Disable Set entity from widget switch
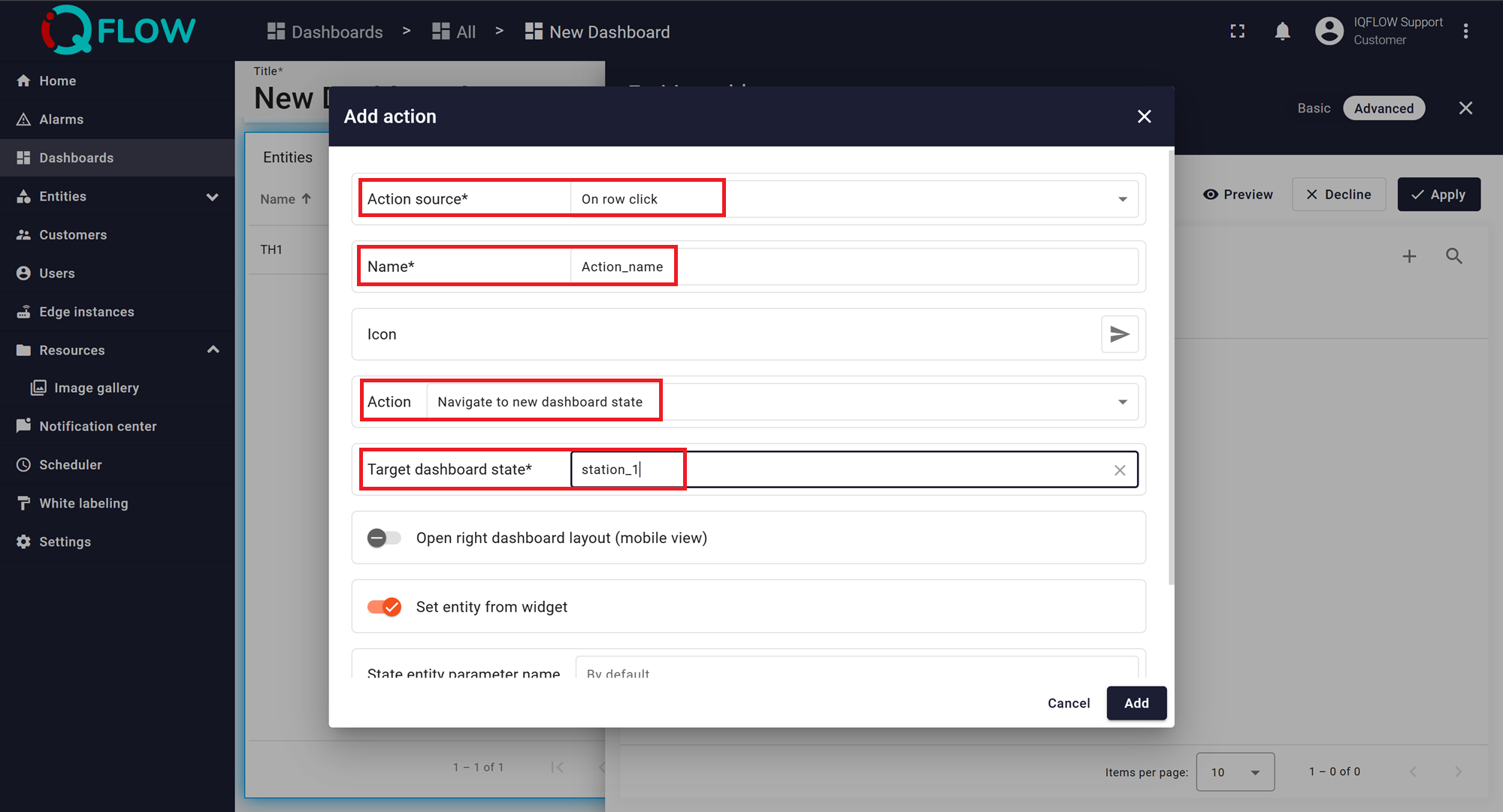This screenshot has height=812, width=1503. (x=384, y=607)
